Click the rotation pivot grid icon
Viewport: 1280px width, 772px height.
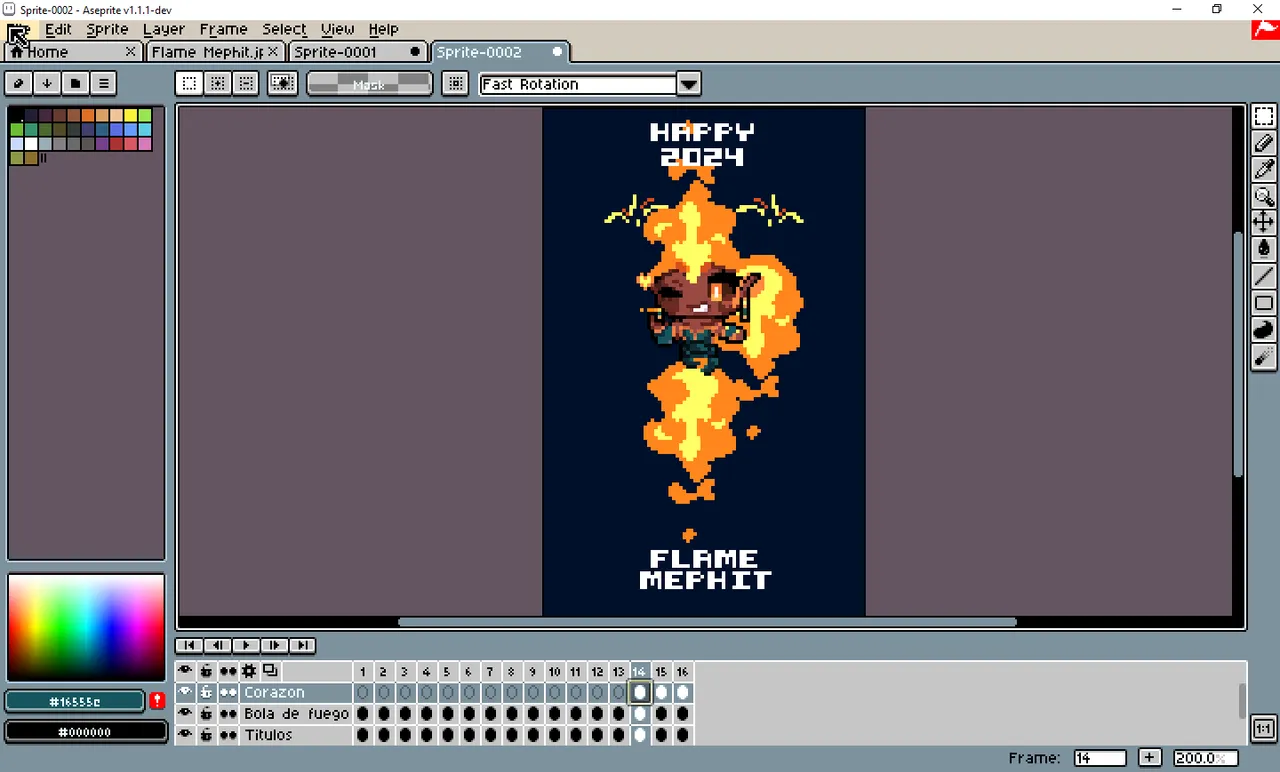tap(456, 84)
